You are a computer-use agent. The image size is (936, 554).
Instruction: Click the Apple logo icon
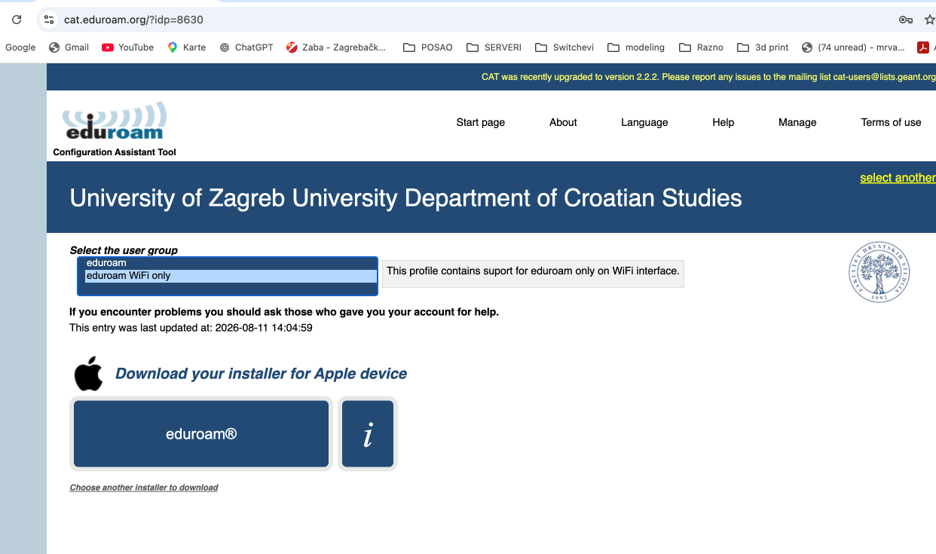pos(88,374)
